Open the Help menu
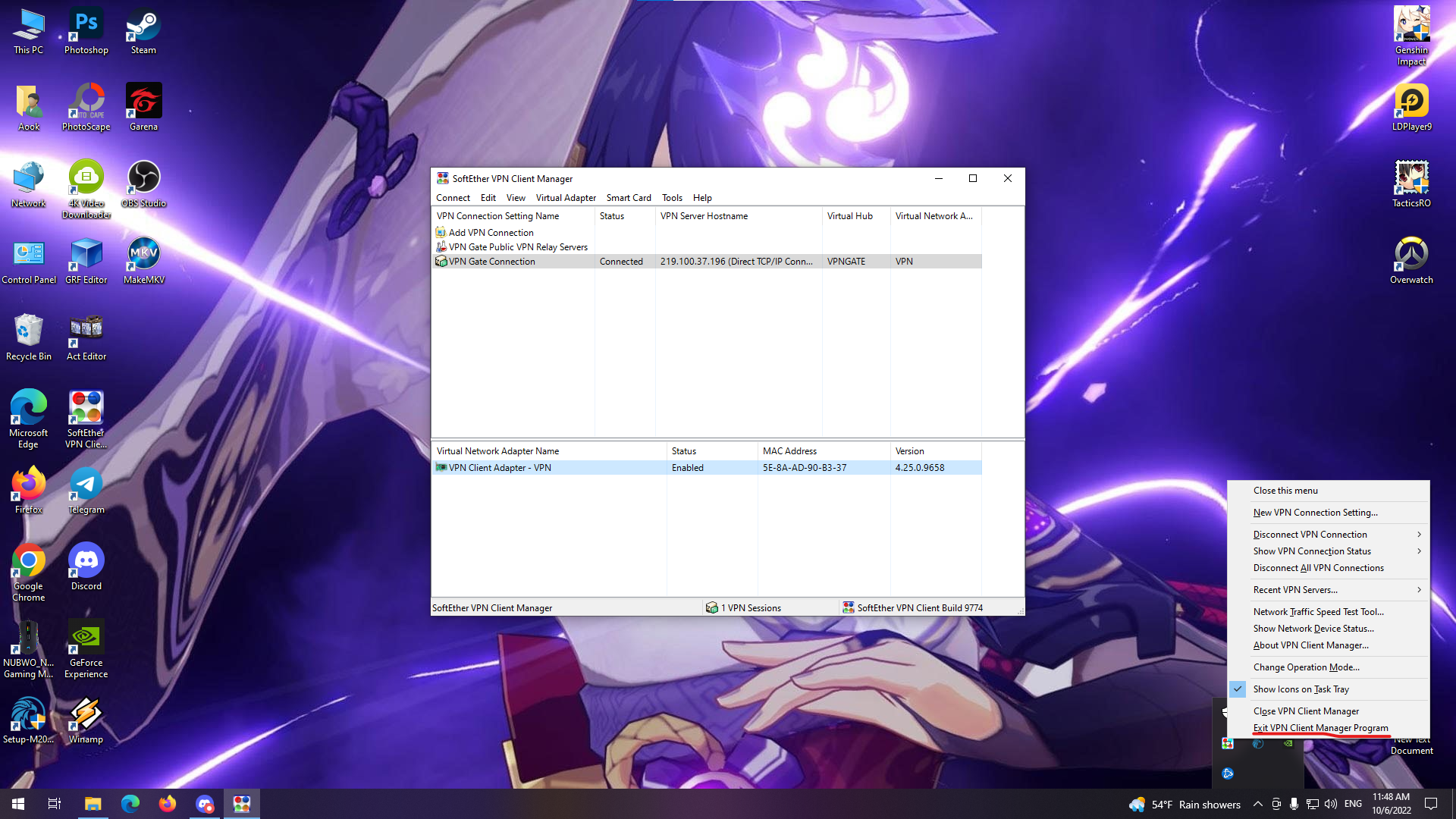The height and width of the screenshot is (819, 1456). tap(702, 198)
